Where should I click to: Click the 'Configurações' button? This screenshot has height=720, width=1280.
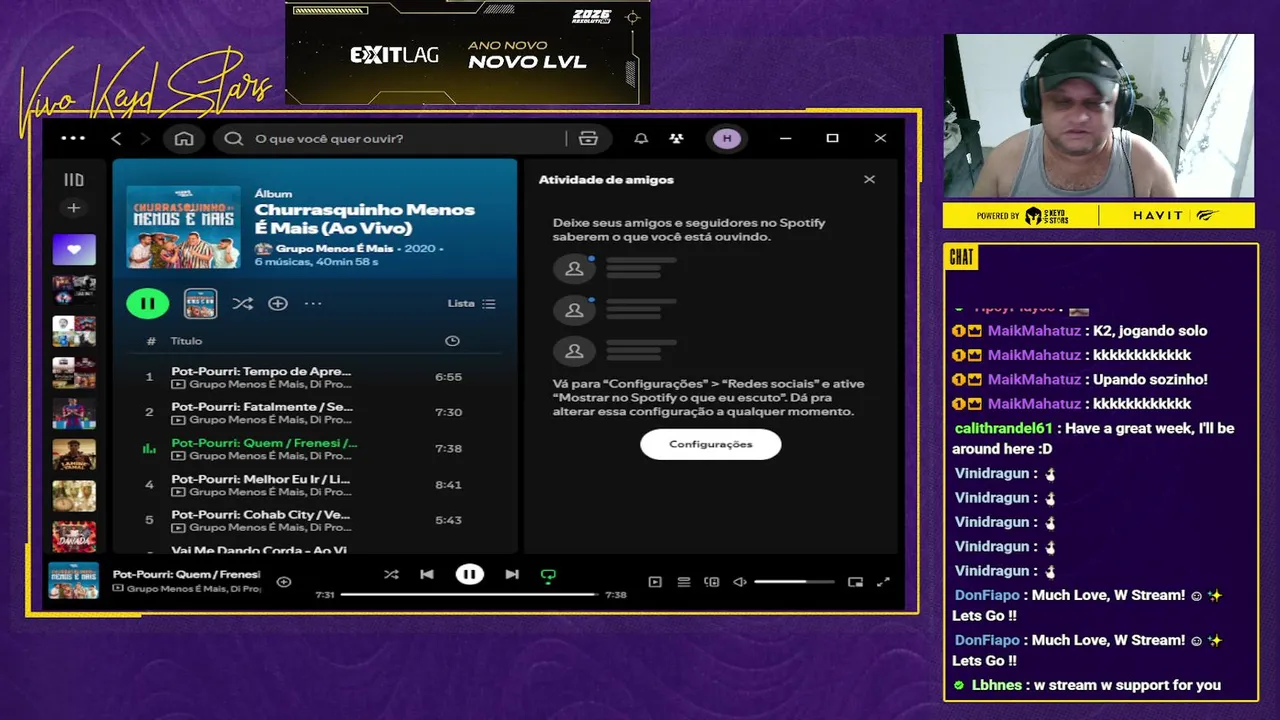click(710, 444)
